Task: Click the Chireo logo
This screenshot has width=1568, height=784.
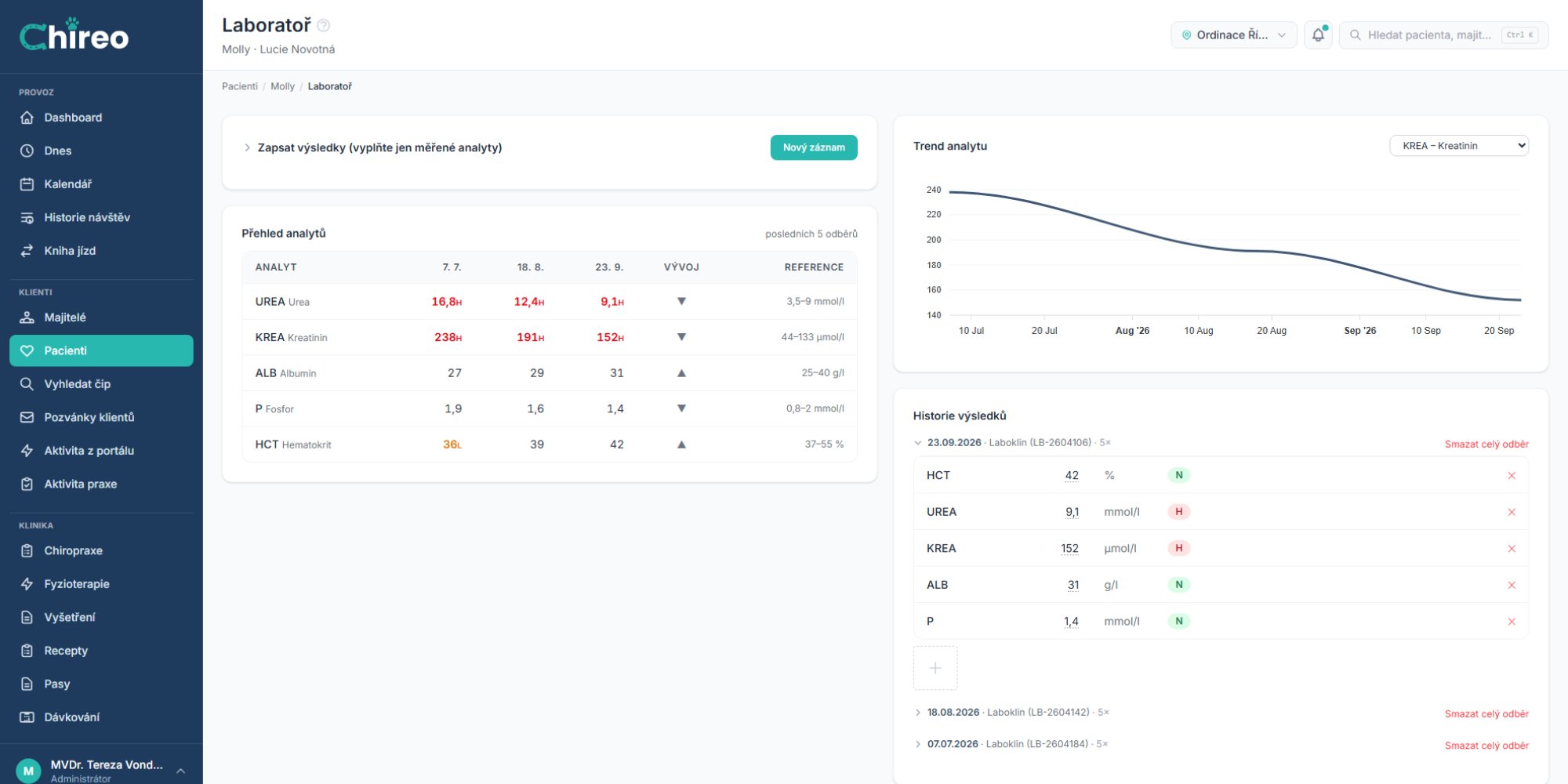Action: pyautogui.click(x=74, y=34)
